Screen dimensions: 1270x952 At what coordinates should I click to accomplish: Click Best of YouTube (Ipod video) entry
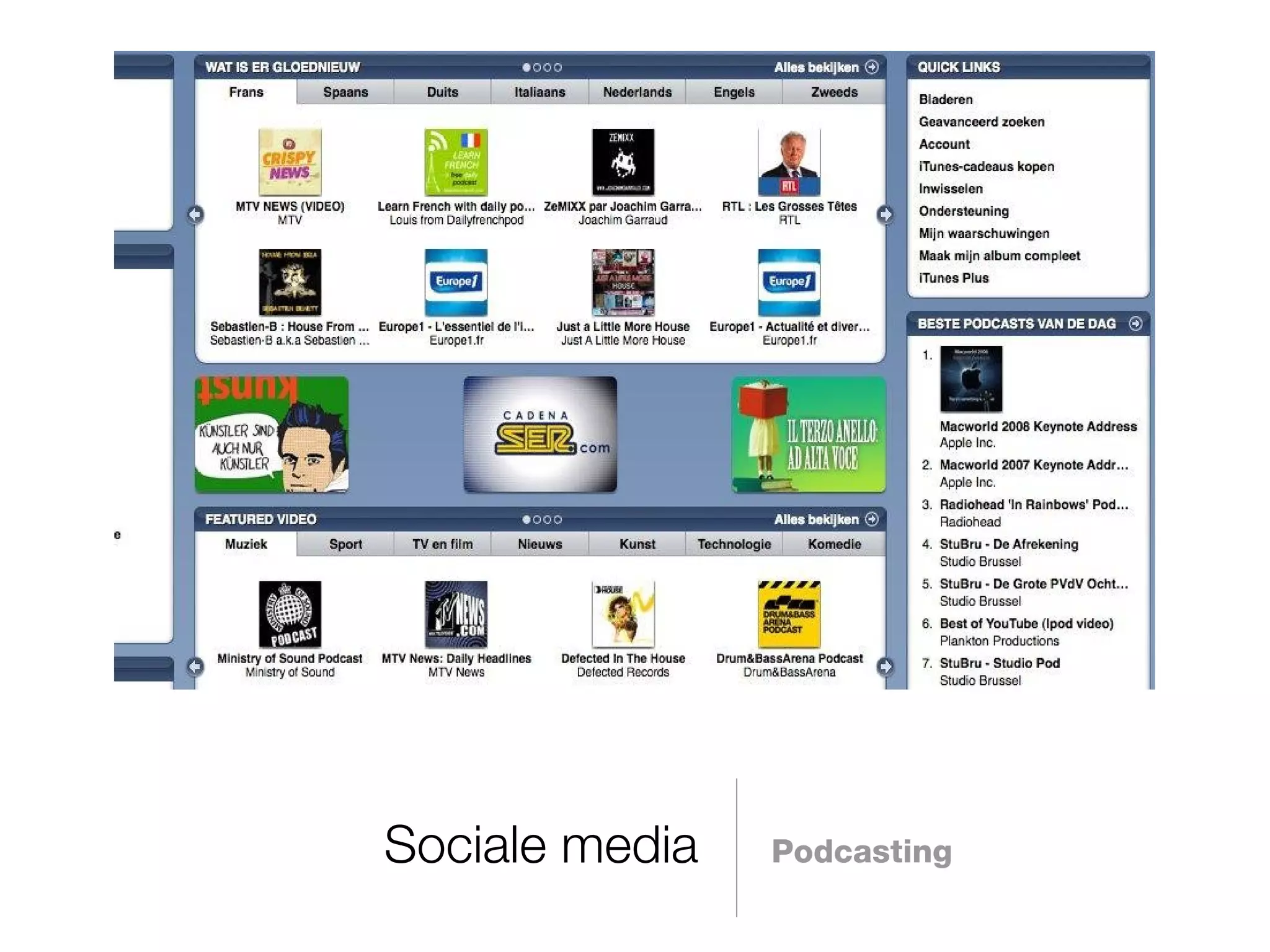point(1026,632)
